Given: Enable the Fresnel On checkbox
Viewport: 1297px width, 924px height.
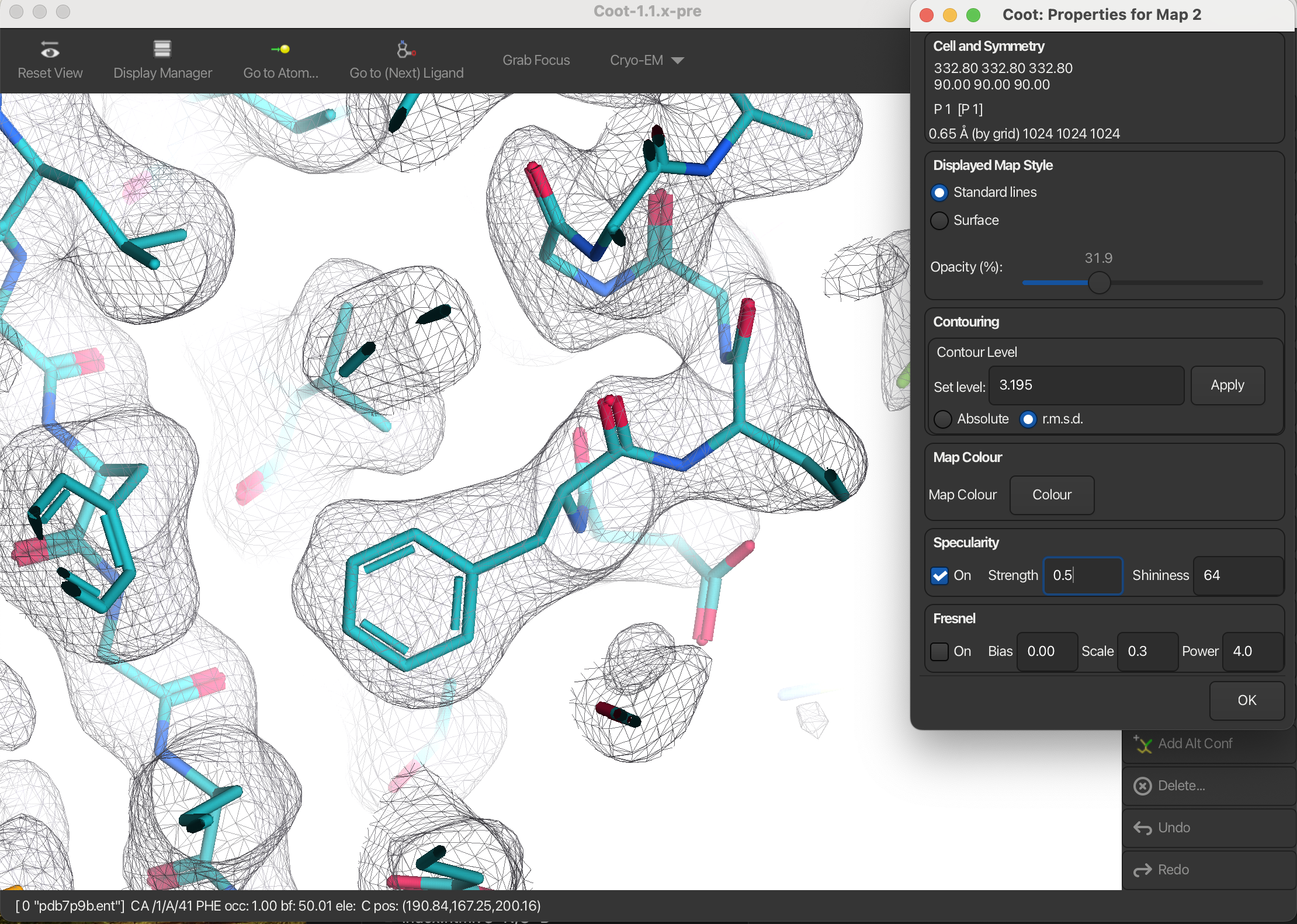Looking at the screenshot, I should click(x=939, y=652).
